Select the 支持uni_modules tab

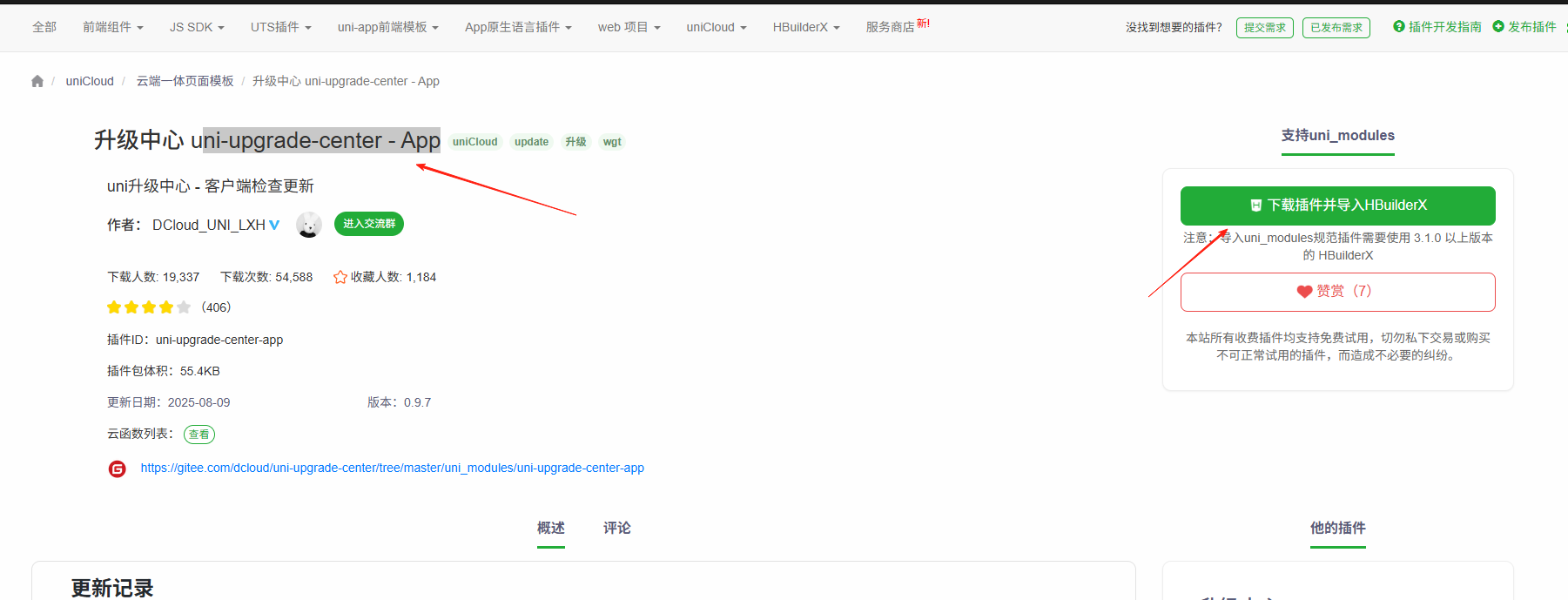pos(1337,135)
